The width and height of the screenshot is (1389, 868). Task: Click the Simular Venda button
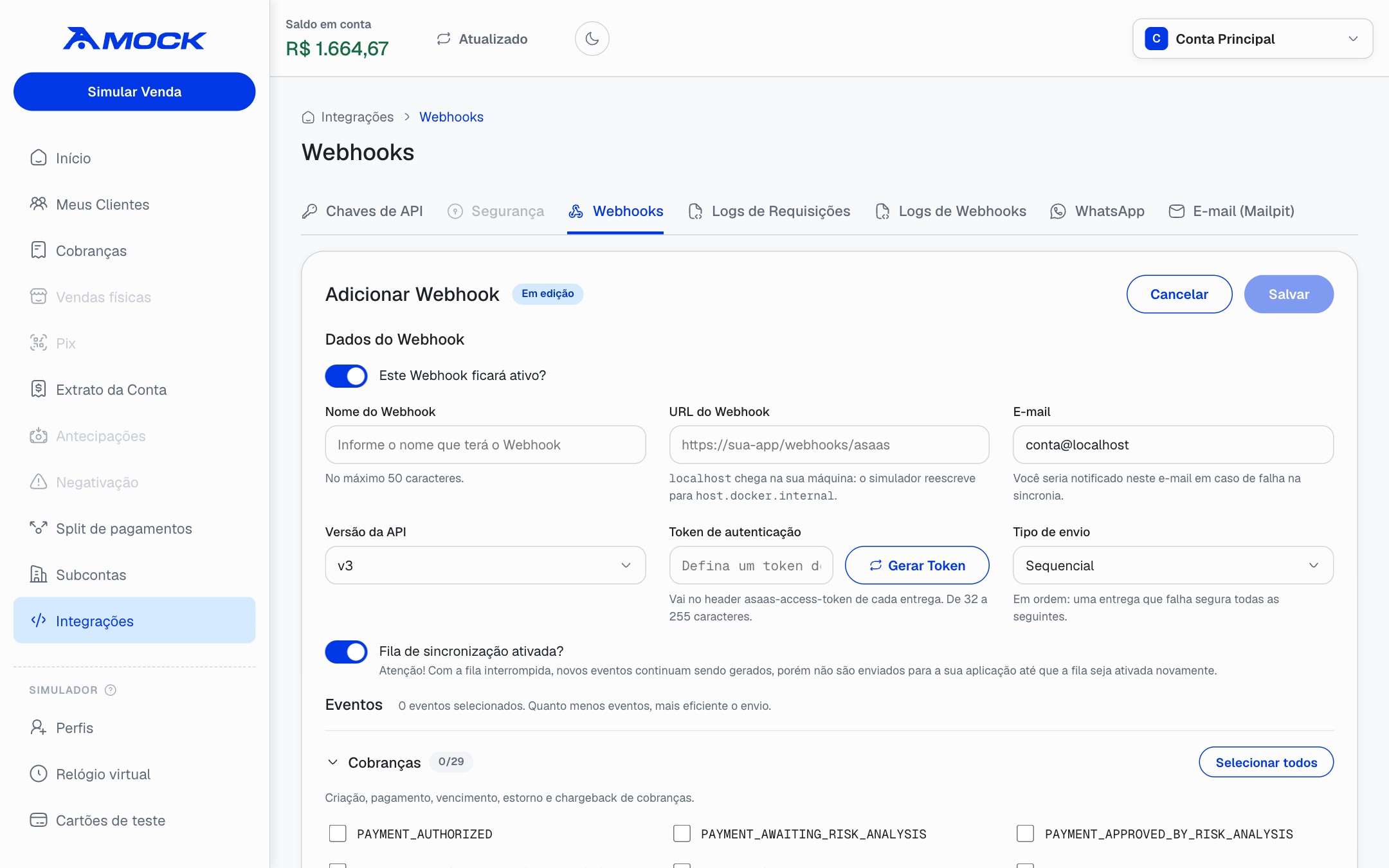[x=134, y=91]
